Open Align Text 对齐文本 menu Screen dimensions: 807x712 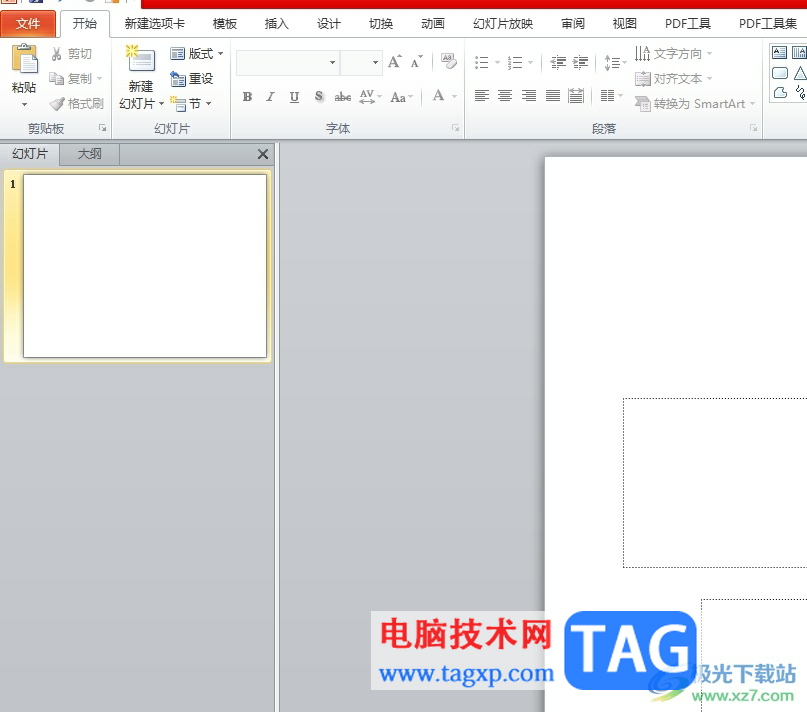[x=673, y=79]
